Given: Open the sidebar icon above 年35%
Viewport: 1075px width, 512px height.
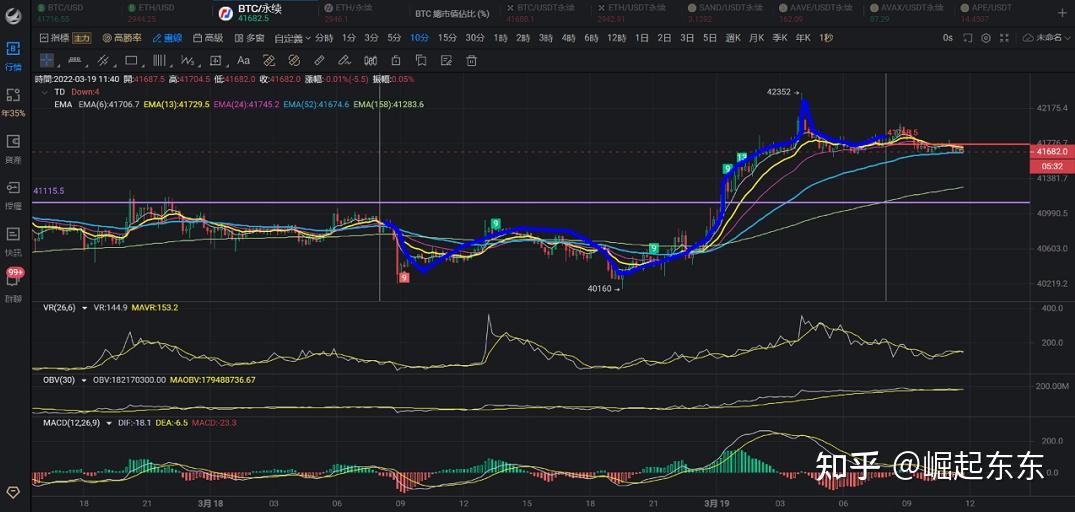Looking at the screenshot, I should click(x=13, y=95).
